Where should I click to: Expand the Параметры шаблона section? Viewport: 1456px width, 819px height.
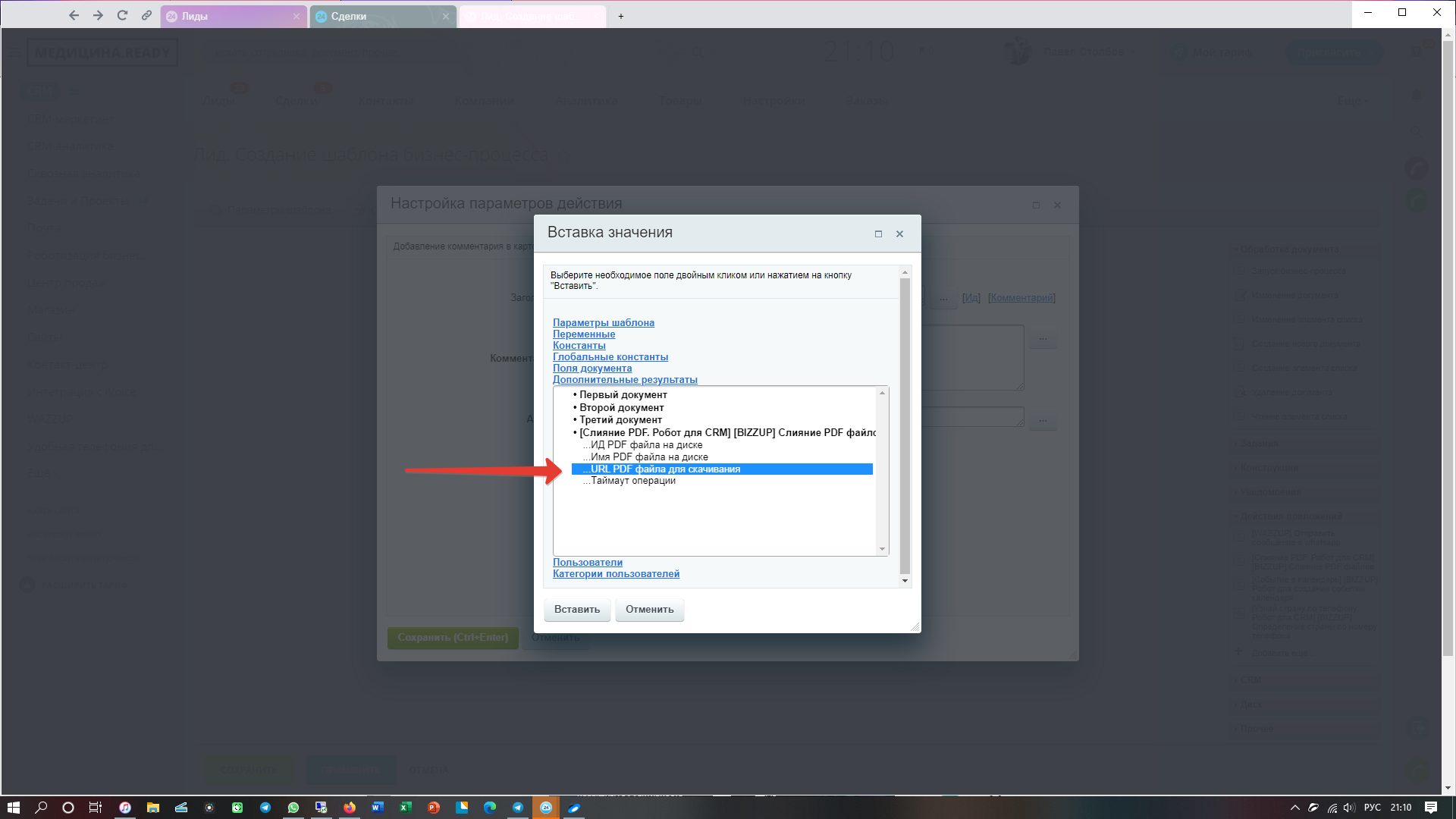click(x=603, y=322)
